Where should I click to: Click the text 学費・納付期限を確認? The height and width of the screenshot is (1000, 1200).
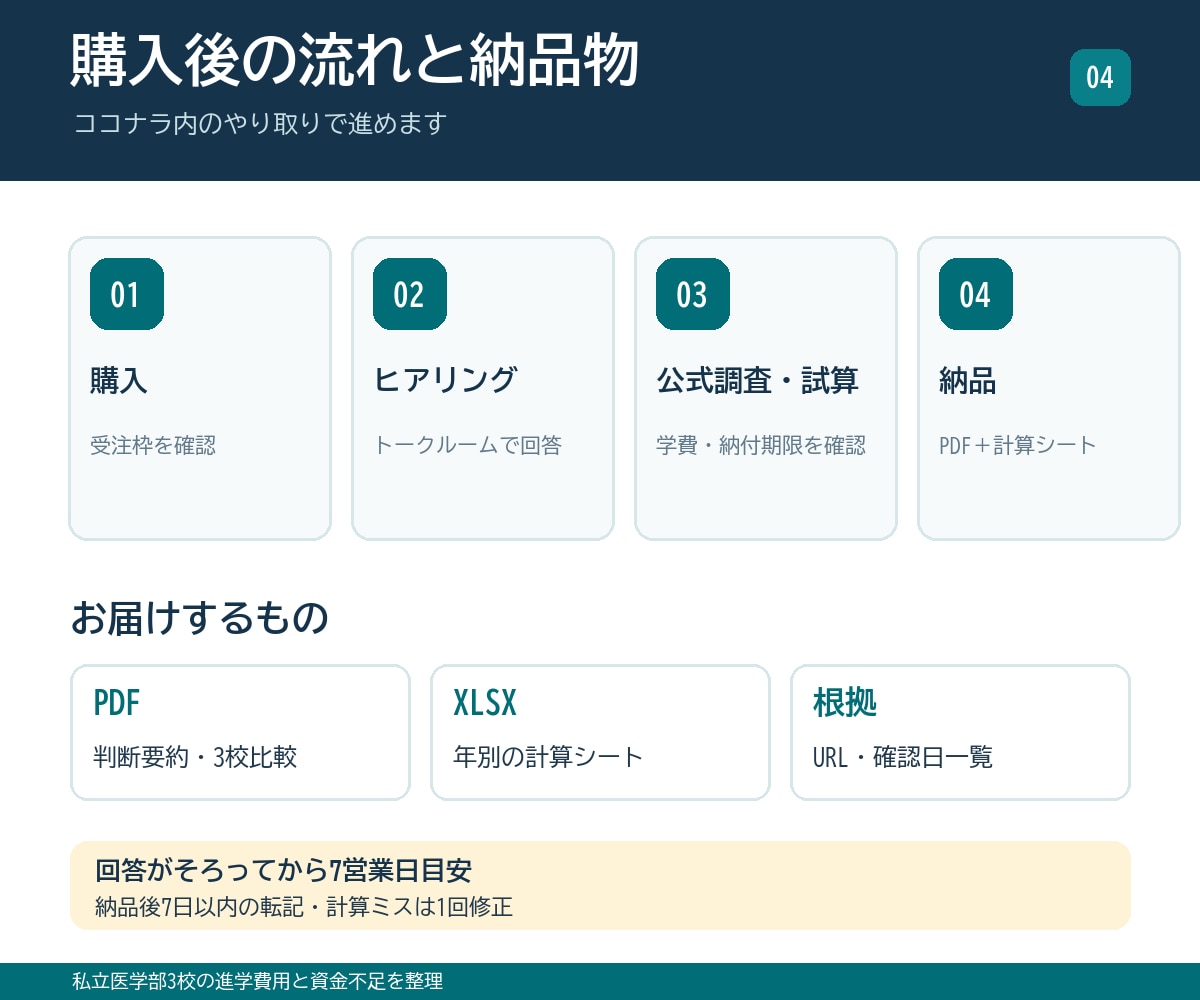[x=761, y=446]
